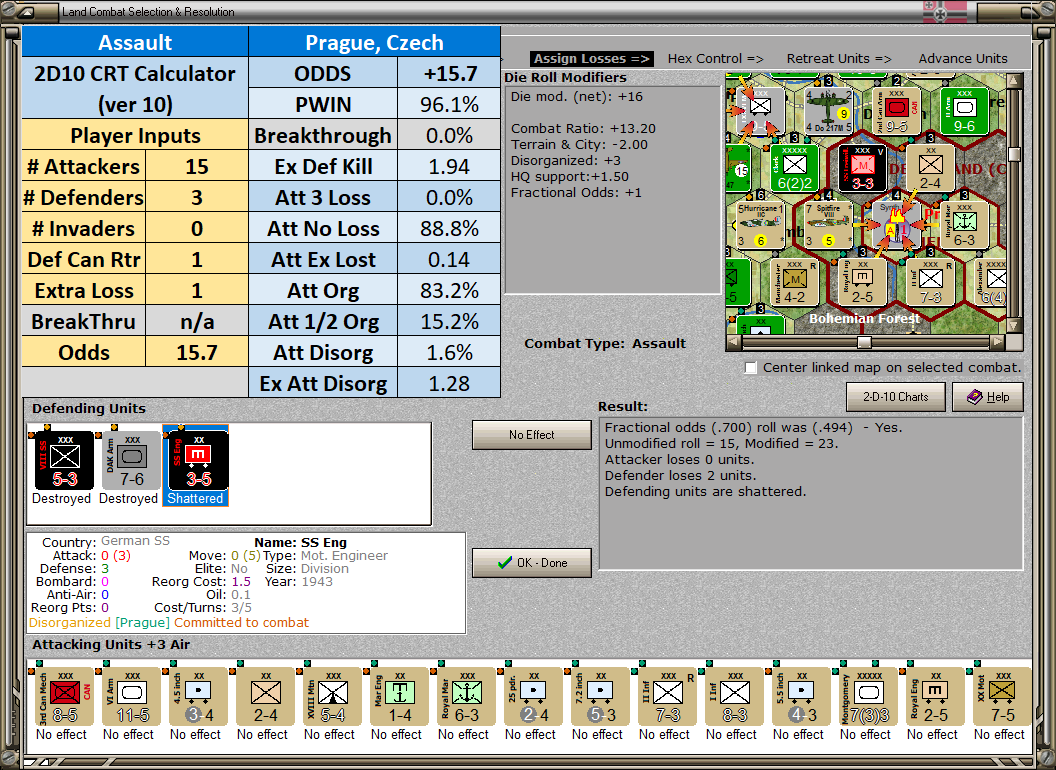The height and width of the screenshot is (770, 1056).
Task: Select the 25 pdr artillery attacking unit
Action: pos(533,697)
